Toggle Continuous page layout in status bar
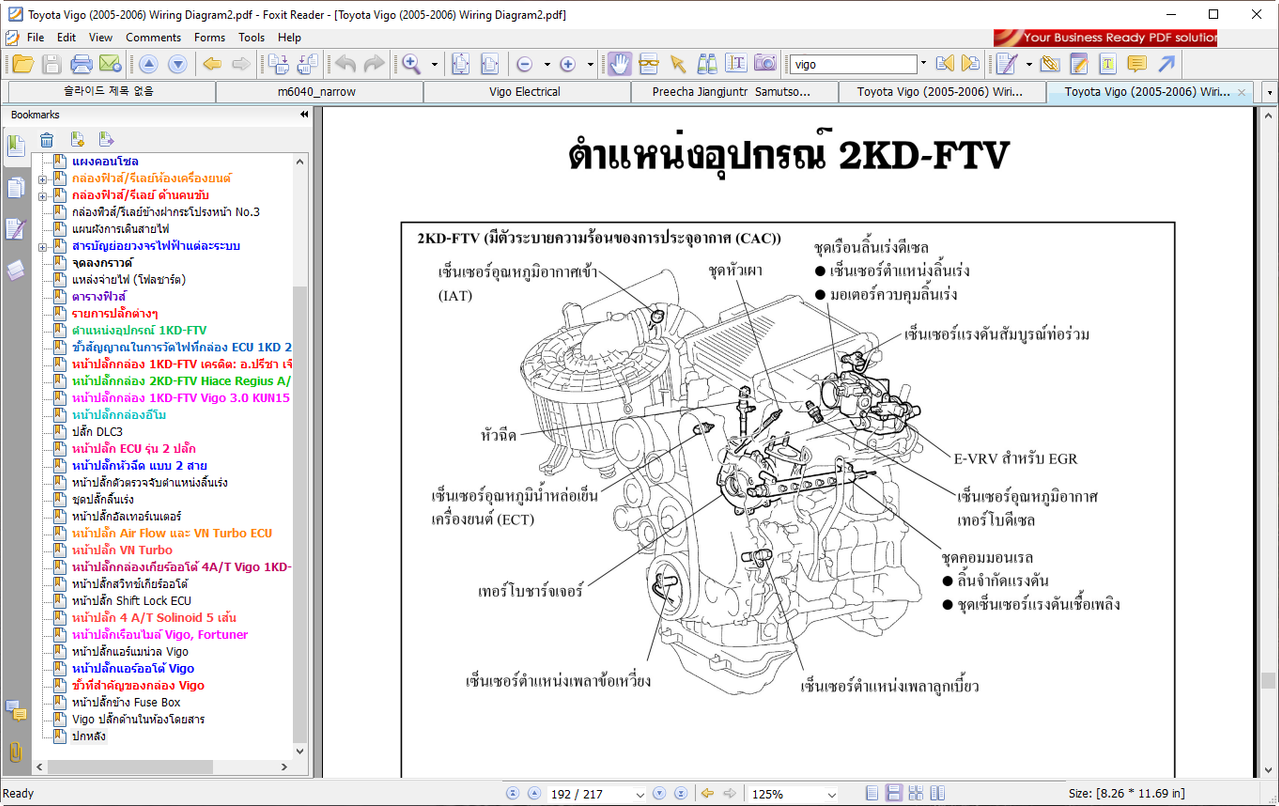 pos(894,793)
